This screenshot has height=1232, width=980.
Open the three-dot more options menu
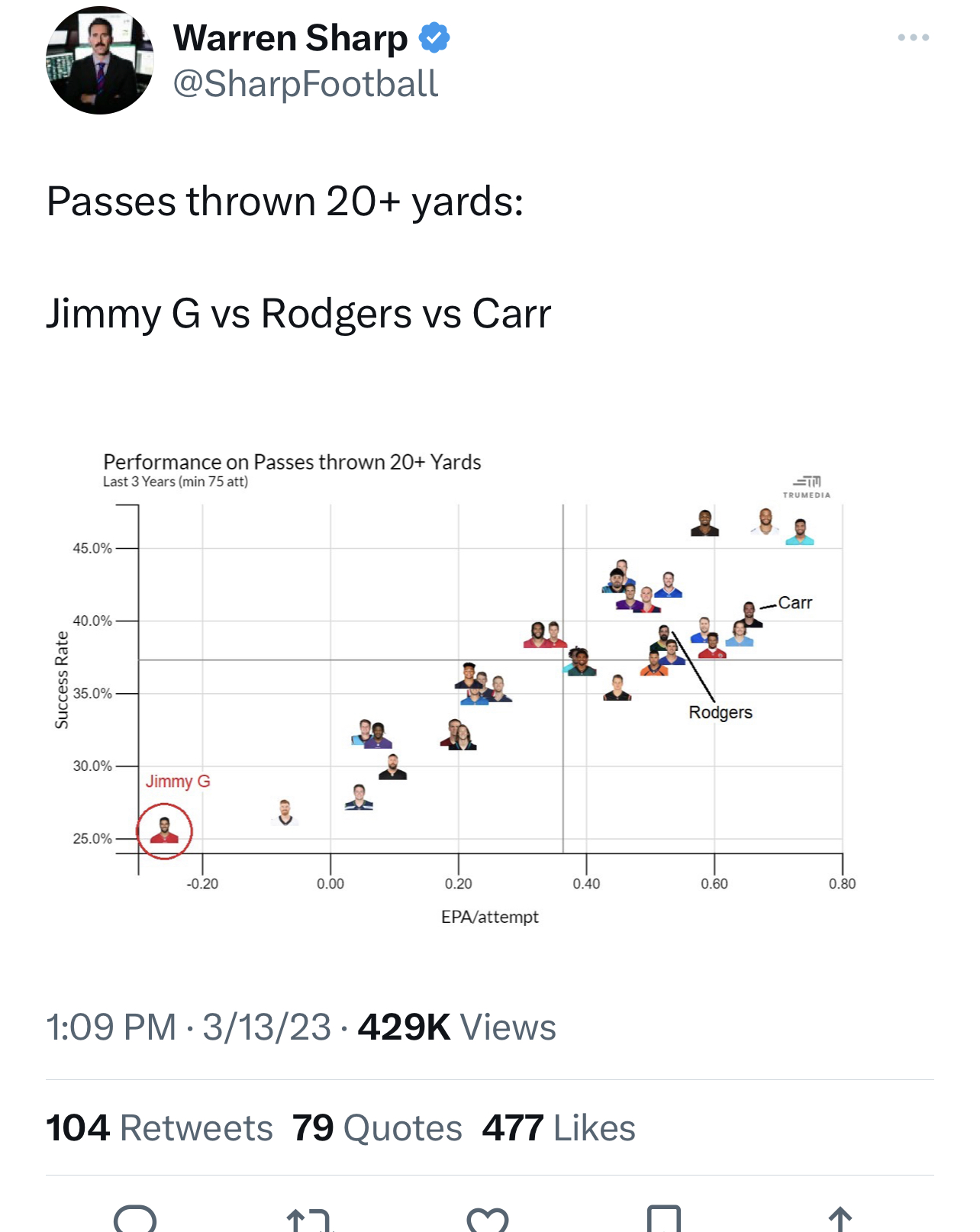click(913, 37)
